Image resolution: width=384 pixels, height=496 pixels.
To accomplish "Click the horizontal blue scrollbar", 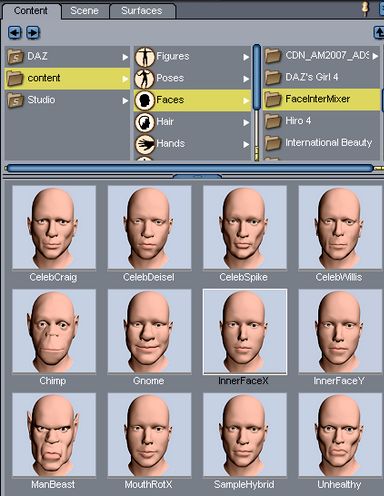I will pos(189,168).
